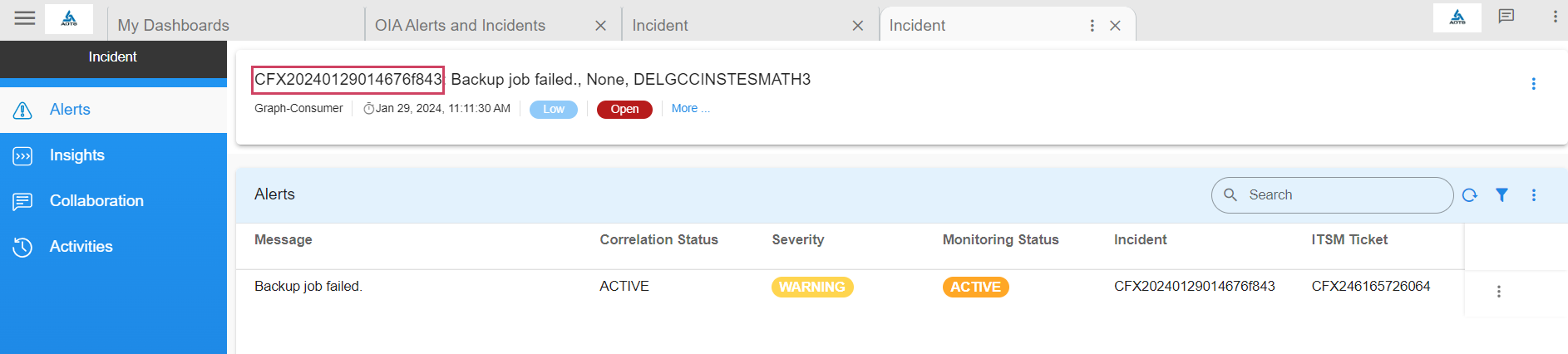Open row actions for Backup job failed alert
The height and width of the screenshot is (354, 1568).
(1498, 292)
